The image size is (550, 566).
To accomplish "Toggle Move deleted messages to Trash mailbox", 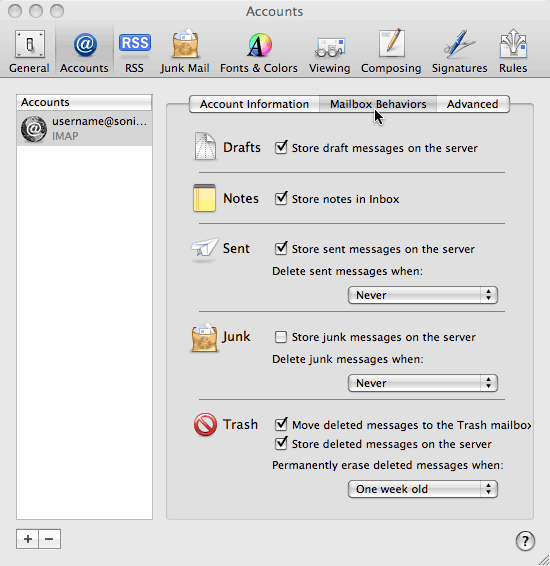I will 281,424.
